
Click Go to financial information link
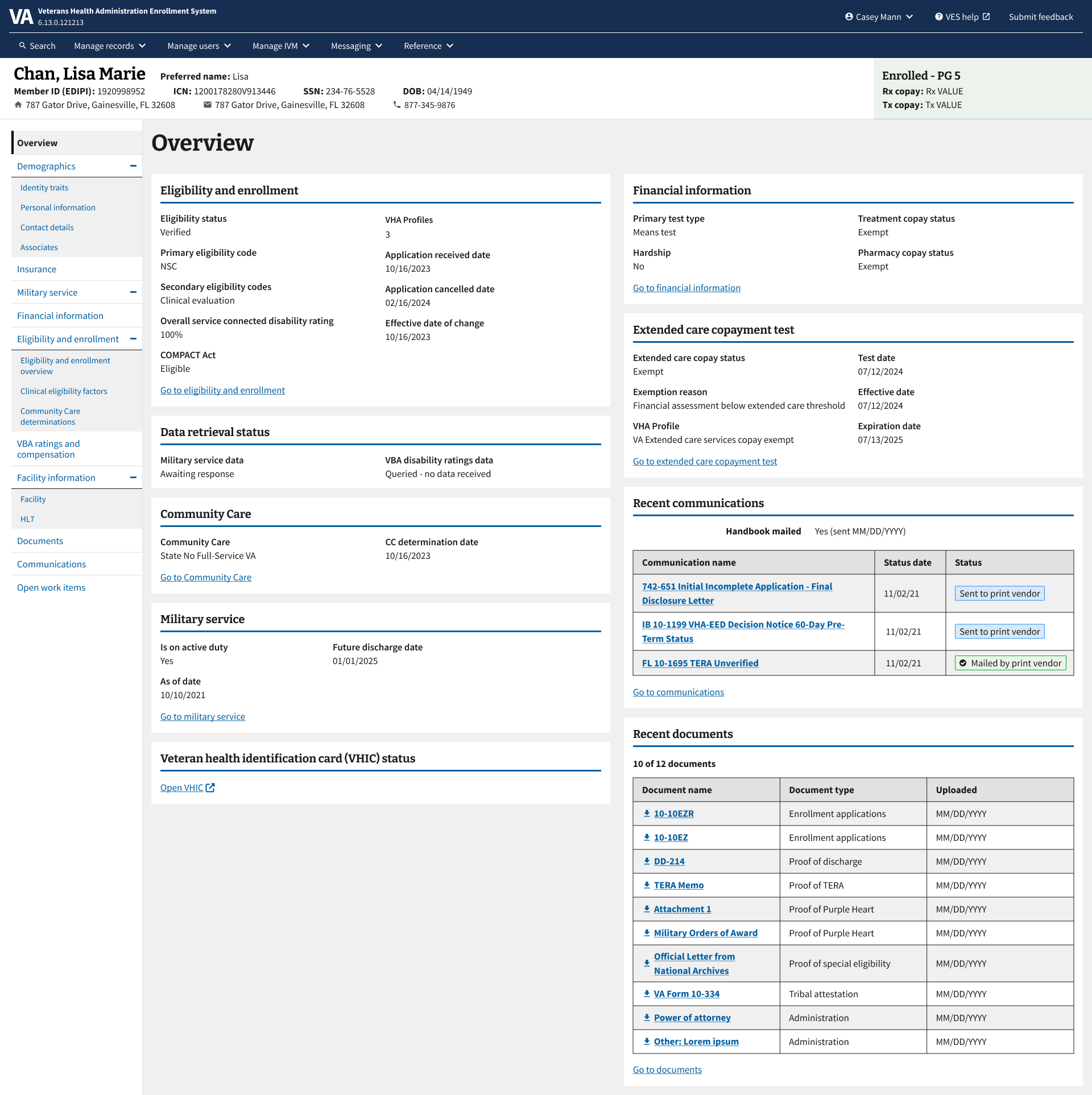coord(686,288)
